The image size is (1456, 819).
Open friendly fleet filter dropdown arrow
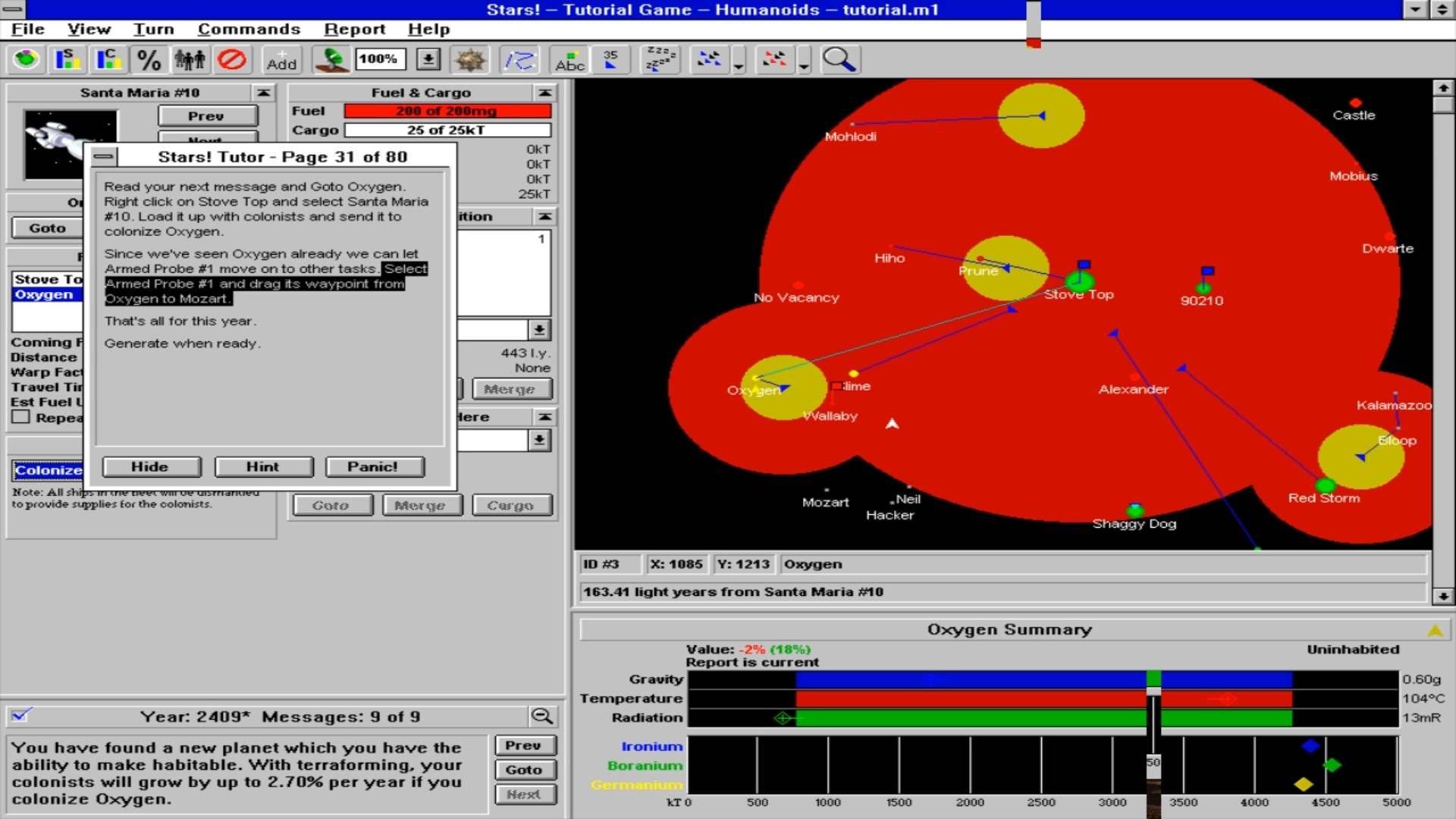tap(739, 61)
